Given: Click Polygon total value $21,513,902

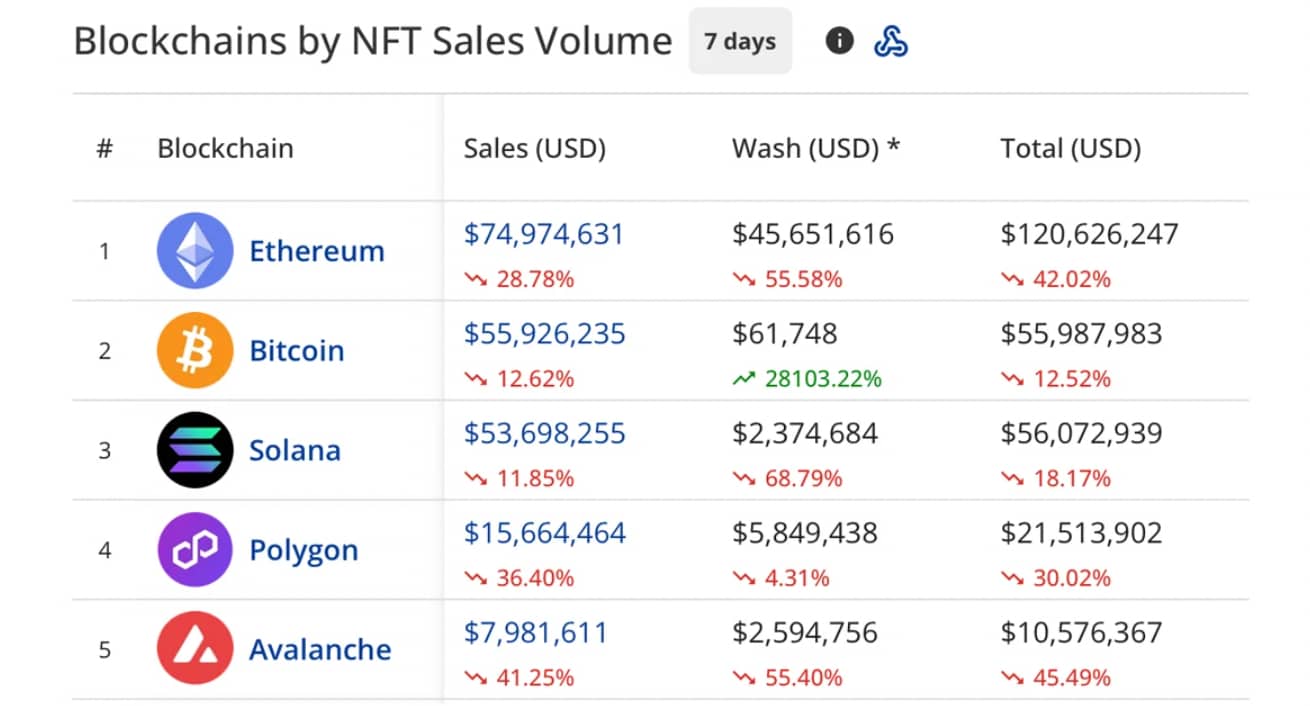Looking at the screenshot, I should coord(1082,534).
